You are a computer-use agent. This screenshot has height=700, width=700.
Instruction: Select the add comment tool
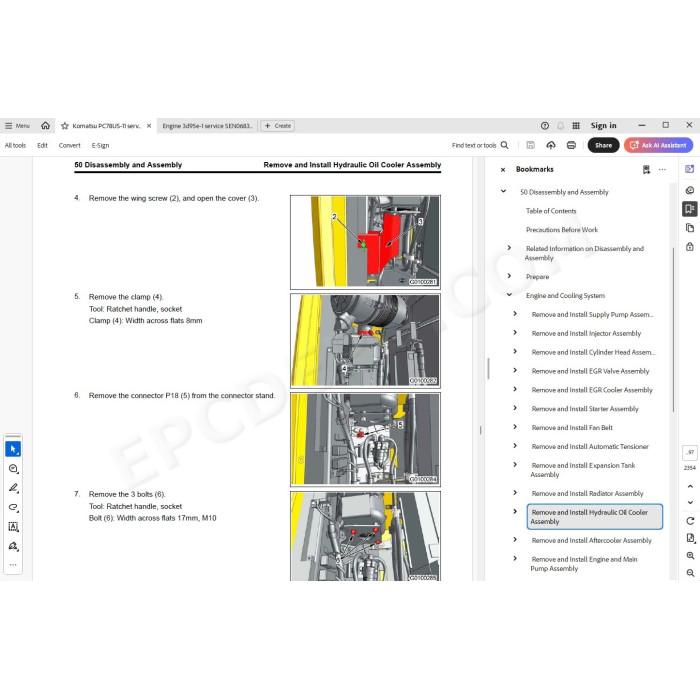(x=13, y=469)
